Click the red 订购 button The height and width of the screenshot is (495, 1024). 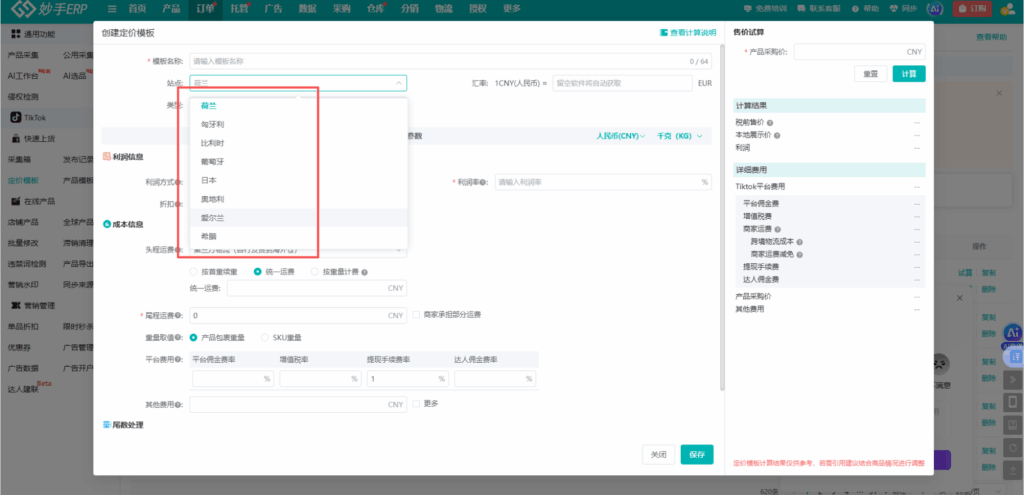click(x=972, y=9)
